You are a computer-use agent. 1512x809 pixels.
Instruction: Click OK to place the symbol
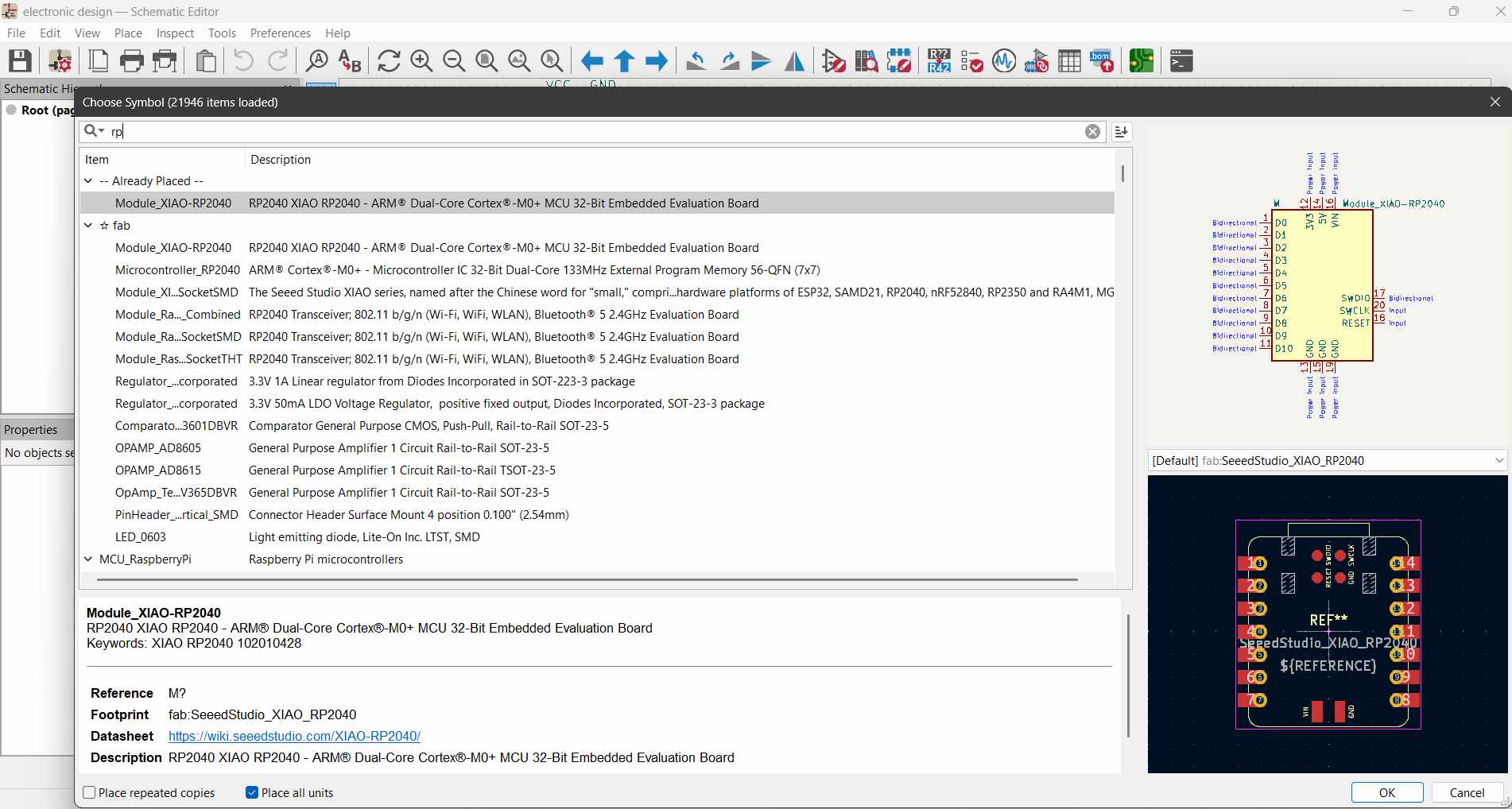click(1387, 792)
